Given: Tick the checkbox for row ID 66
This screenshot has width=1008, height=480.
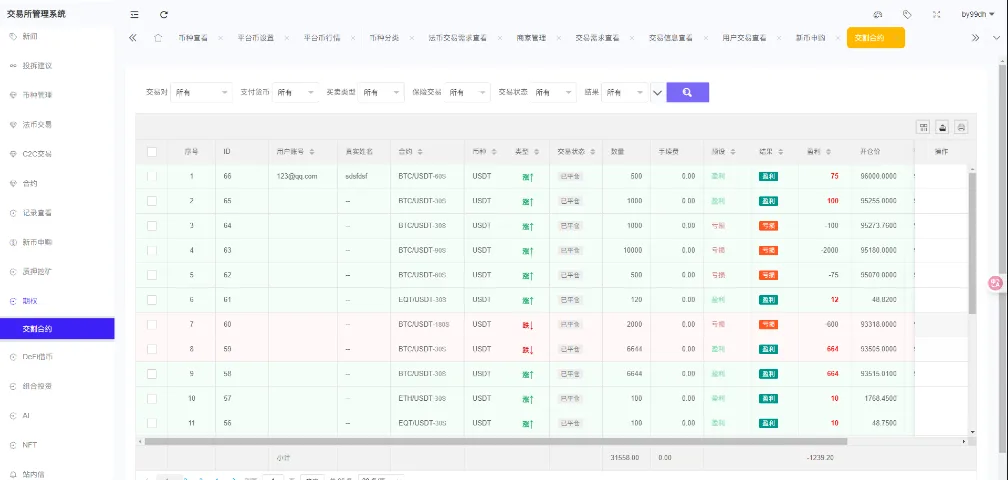Looking at the screenshot, I should click(x=152, y=176).
